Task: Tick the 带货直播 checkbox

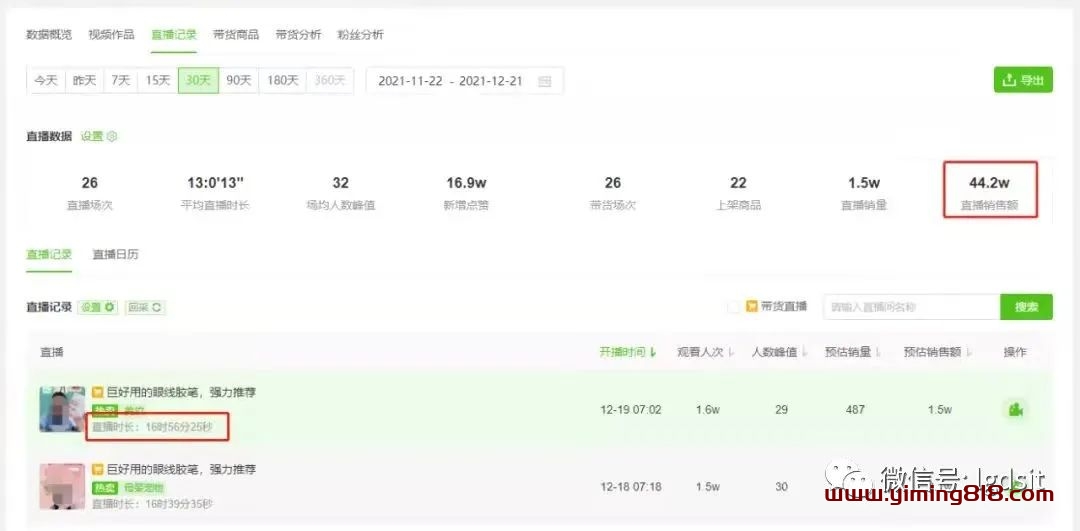Action: (735, 307)
